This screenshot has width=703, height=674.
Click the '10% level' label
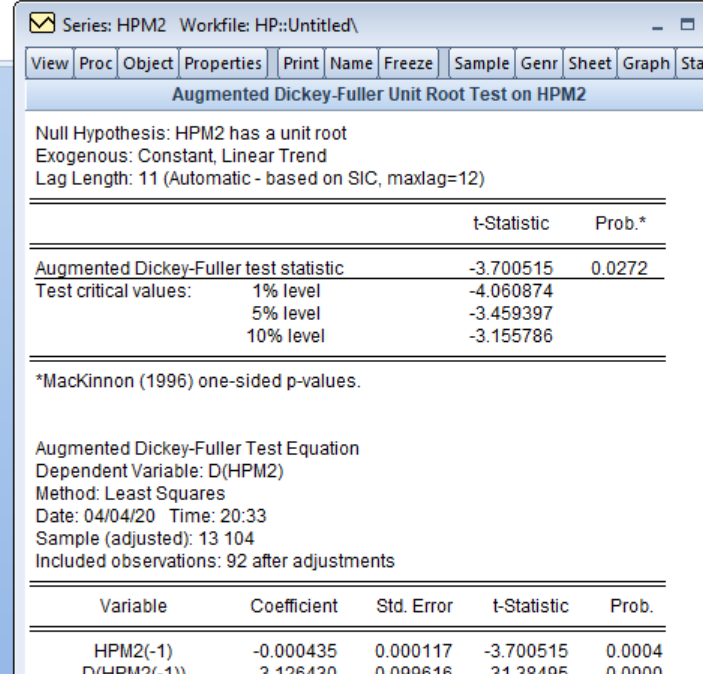point(286,336)
